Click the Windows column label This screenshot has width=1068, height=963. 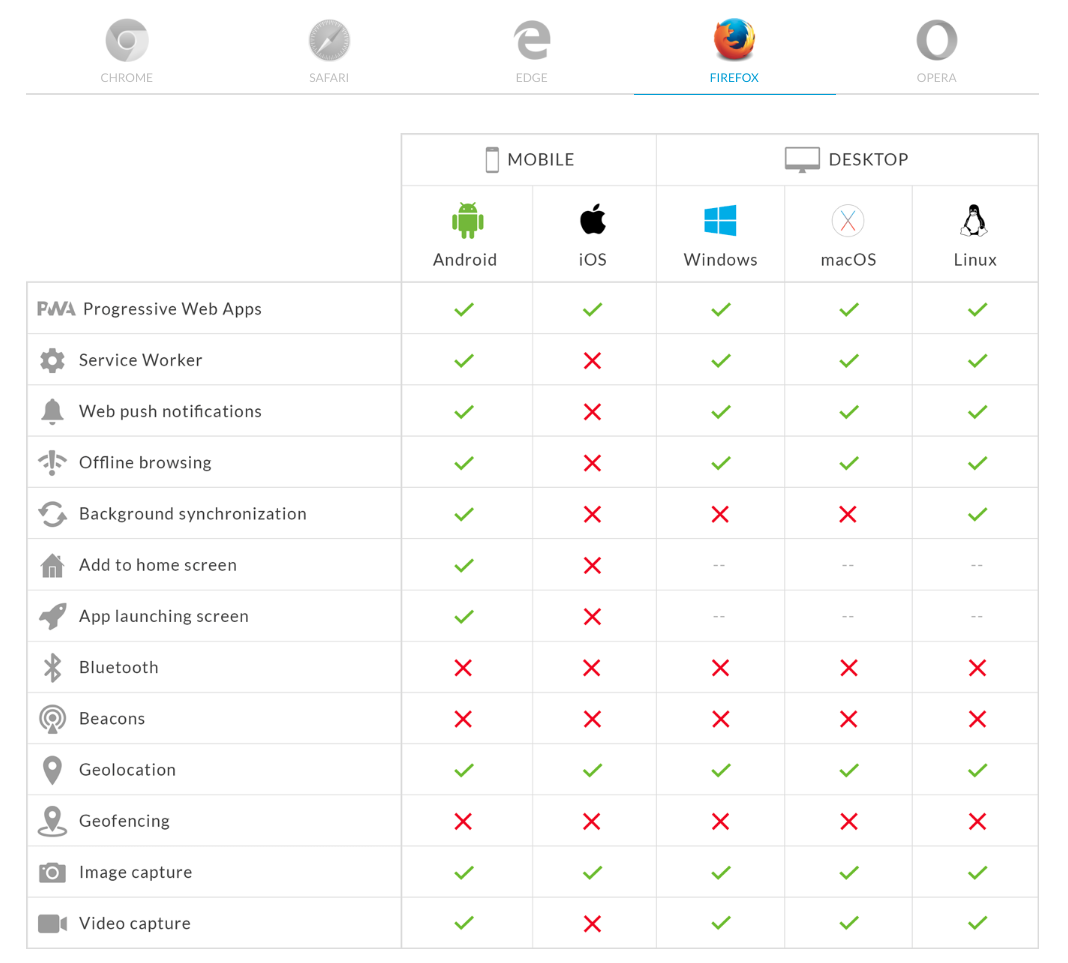[721, 259]
